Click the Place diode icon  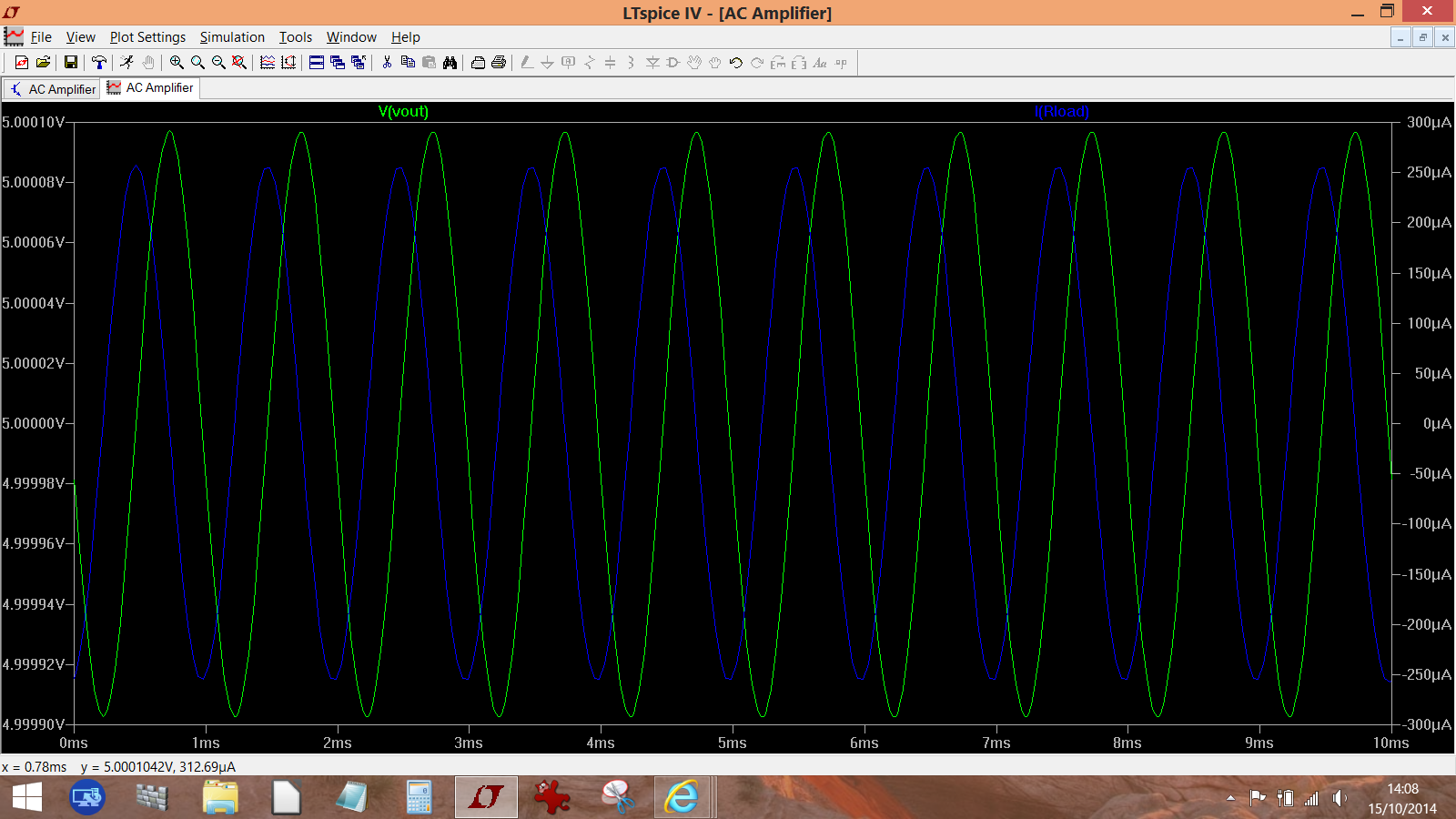pyautogui.click(x=652, y=63)
